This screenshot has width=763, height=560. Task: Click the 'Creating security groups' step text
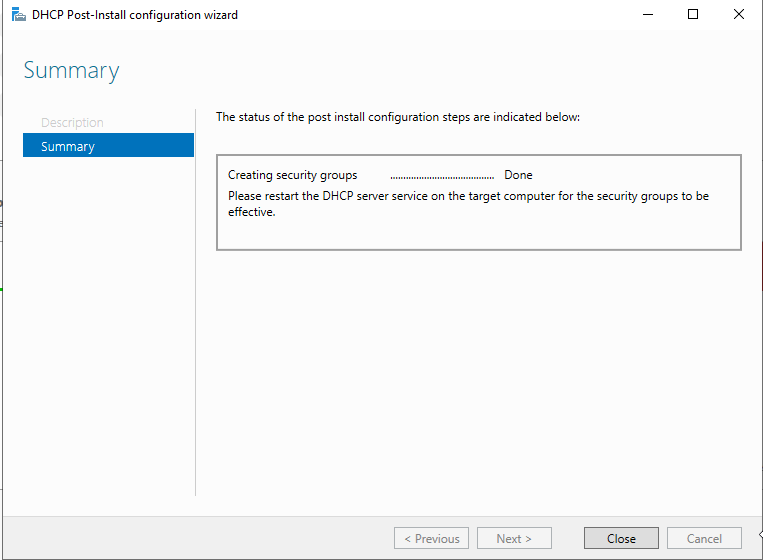[292, 175]
